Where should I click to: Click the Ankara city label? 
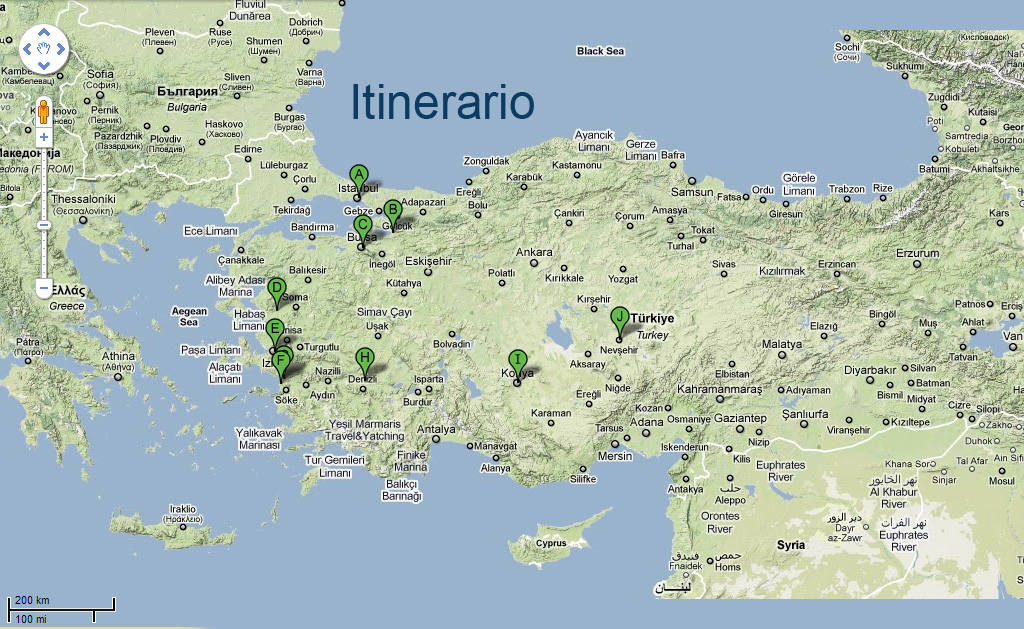pyautogui.click(x=534, y=252)
